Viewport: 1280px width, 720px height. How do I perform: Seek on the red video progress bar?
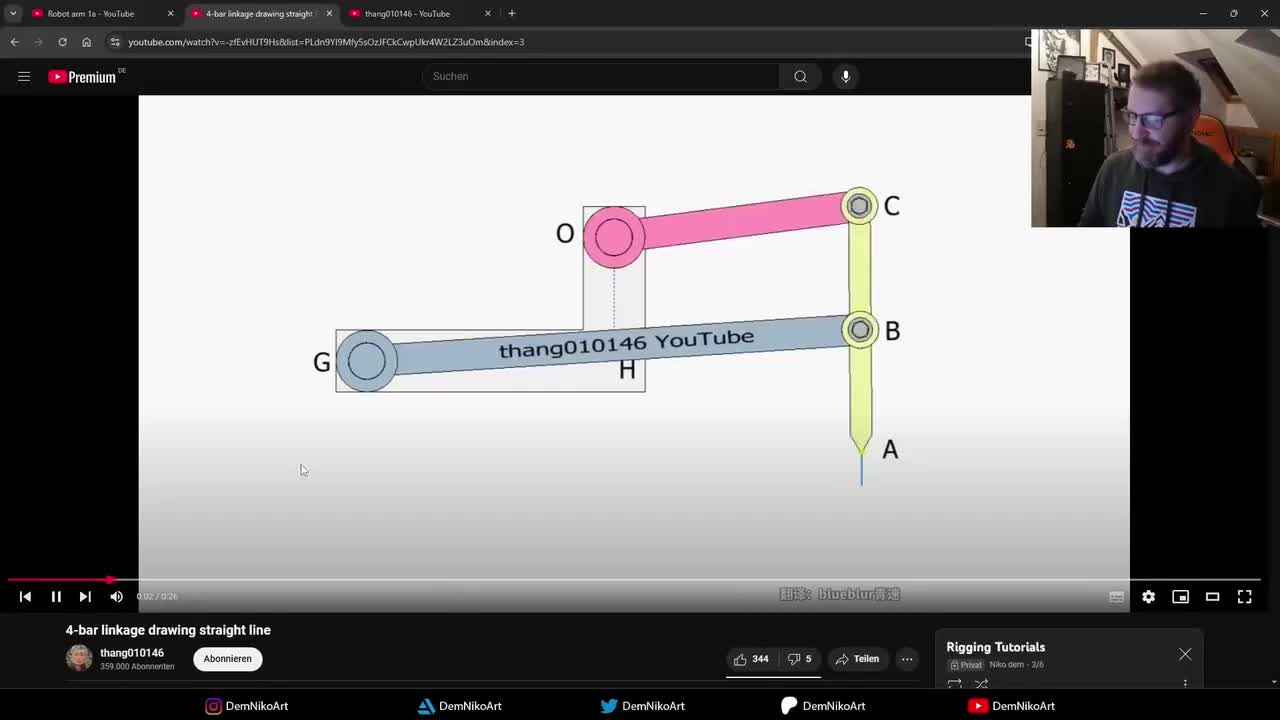point(634,580)
